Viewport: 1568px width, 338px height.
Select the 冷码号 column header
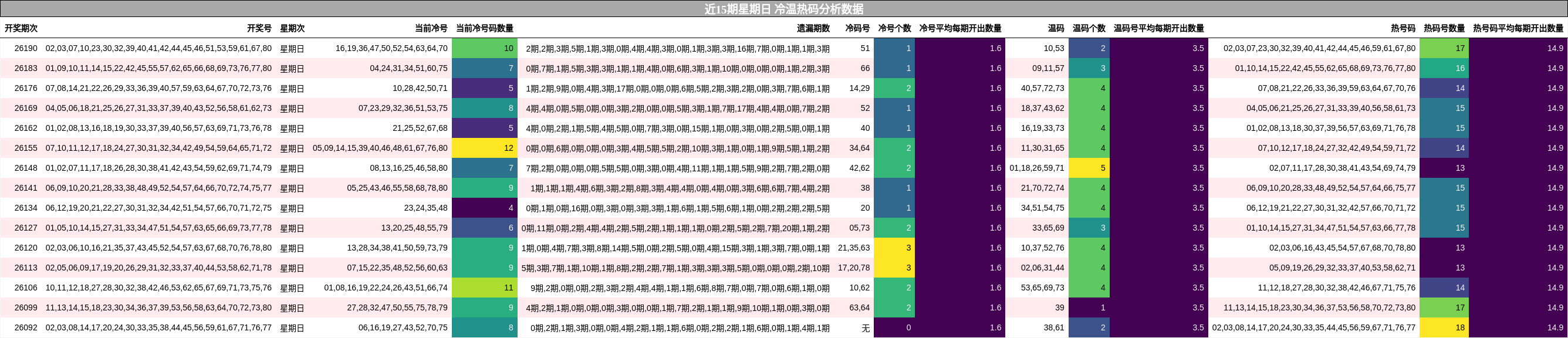[x=858, y=28]
